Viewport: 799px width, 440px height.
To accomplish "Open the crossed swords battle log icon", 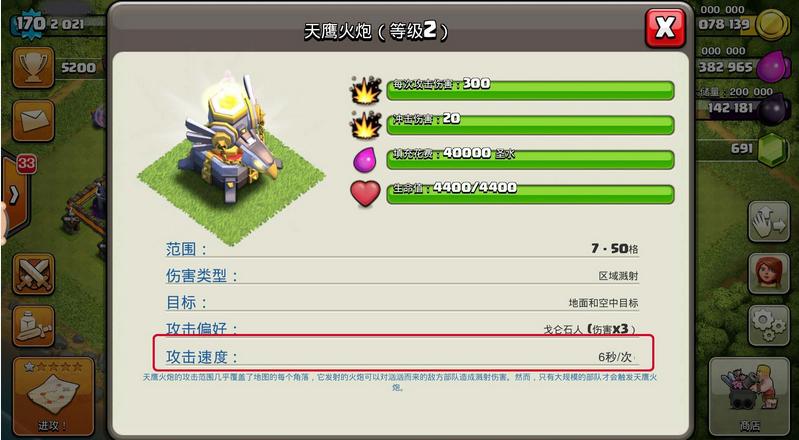I will point(33,274).
